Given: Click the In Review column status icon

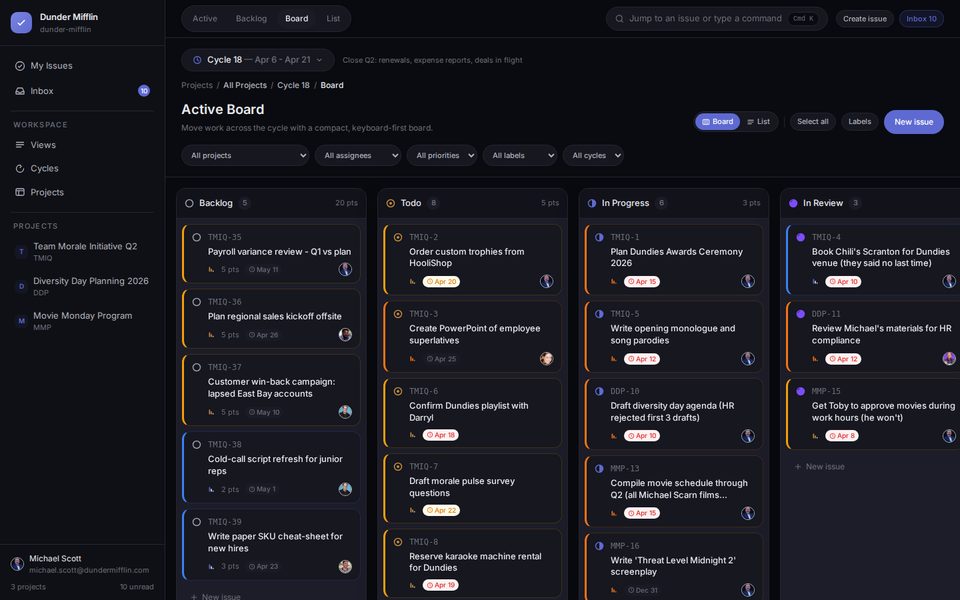Looking at the screenshot, I should coord(793,203).
